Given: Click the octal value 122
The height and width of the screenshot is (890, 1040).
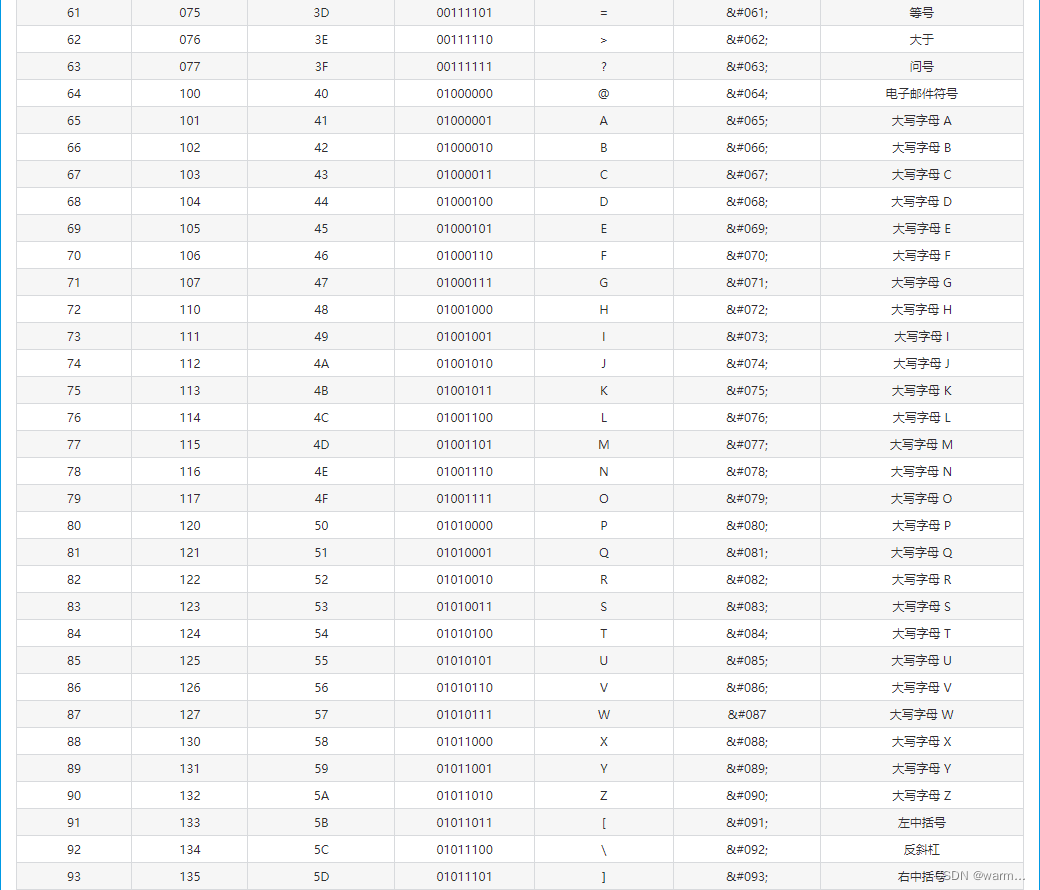Looking at the screenshot, I should (x=190, y=580).
